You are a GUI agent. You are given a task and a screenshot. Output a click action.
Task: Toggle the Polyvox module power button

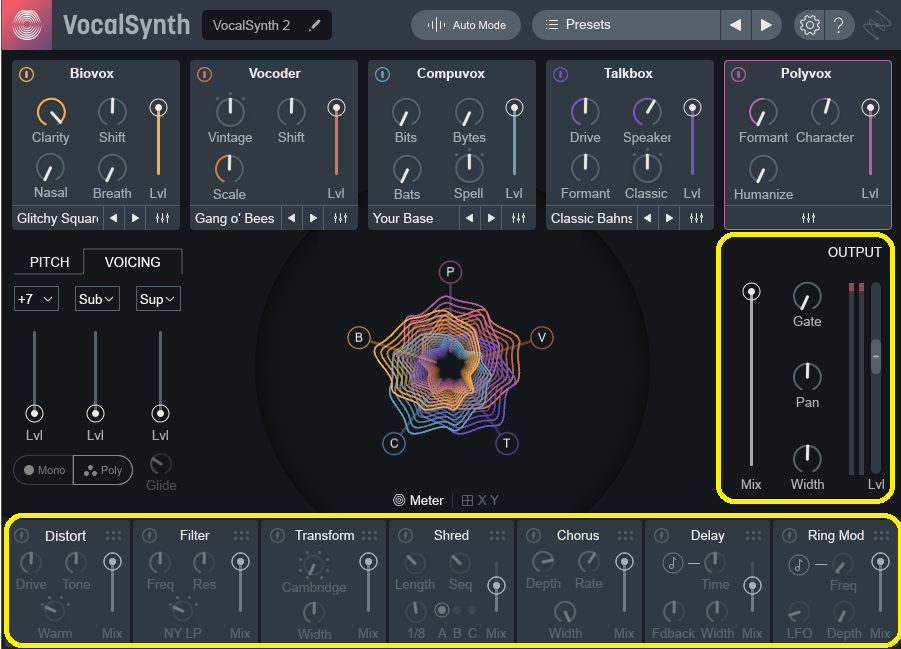(x=738, y=74)
